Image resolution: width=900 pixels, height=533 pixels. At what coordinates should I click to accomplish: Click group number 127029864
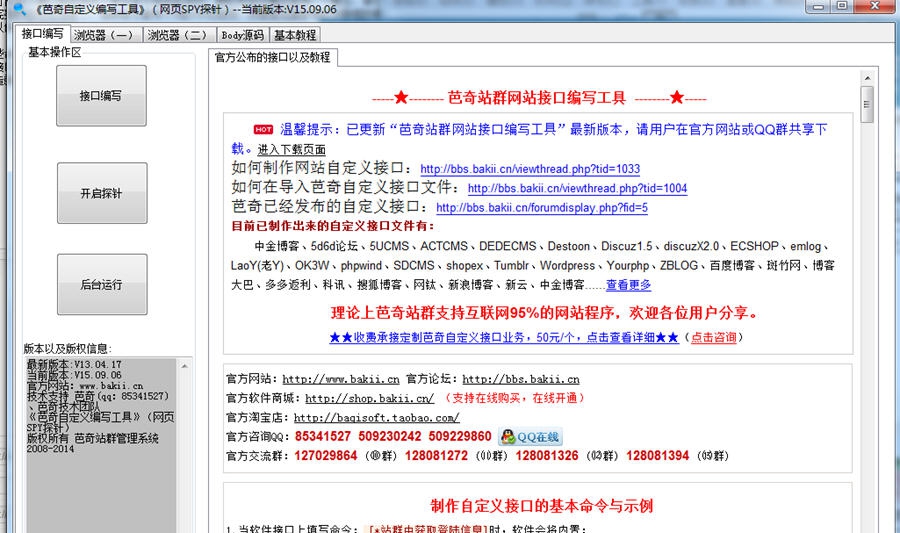(x=325, y=456)
